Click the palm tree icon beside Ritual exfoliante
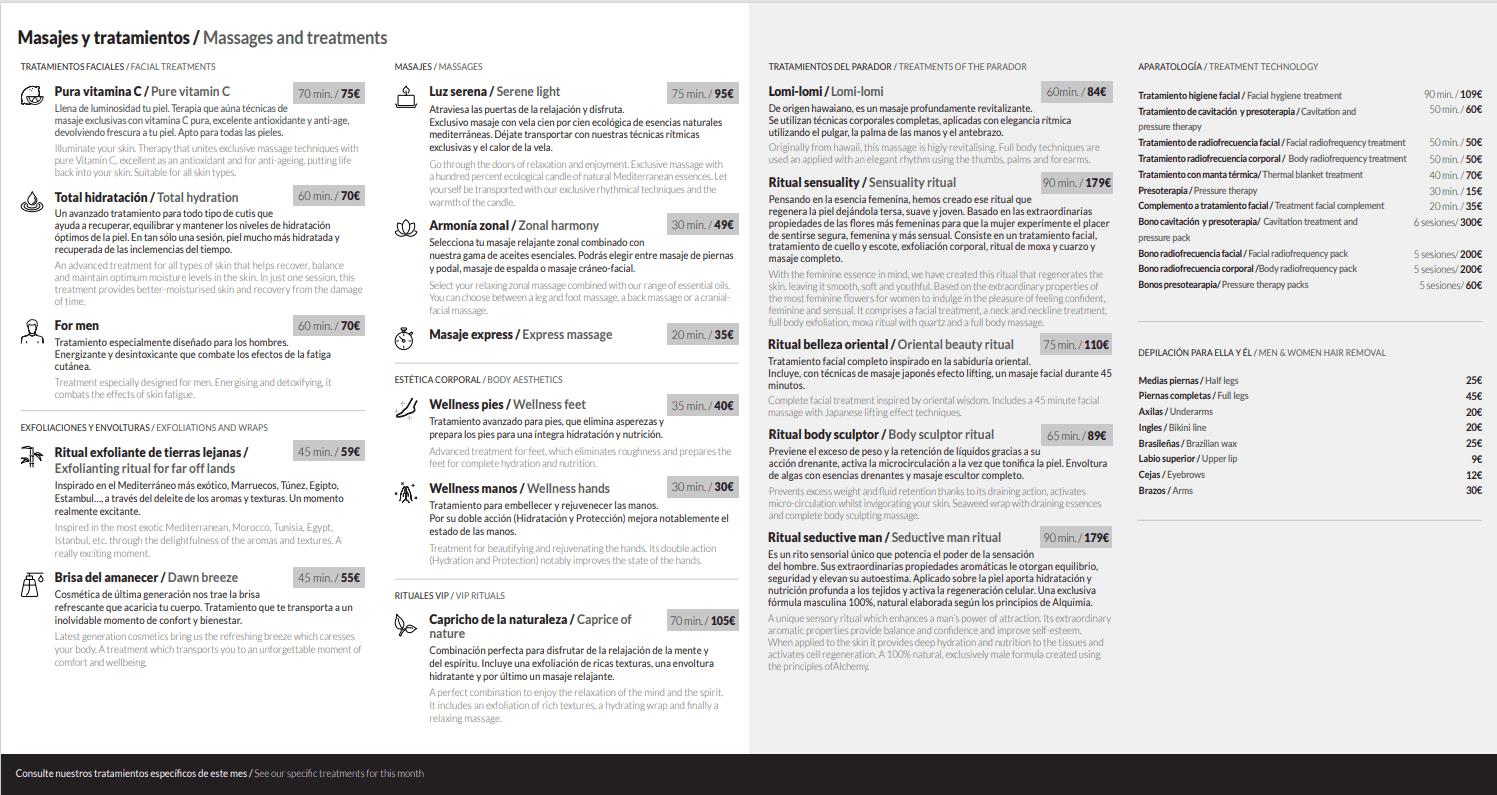Image resolution: width=1497 pixels, height=795 pixels. pos(31,457)
